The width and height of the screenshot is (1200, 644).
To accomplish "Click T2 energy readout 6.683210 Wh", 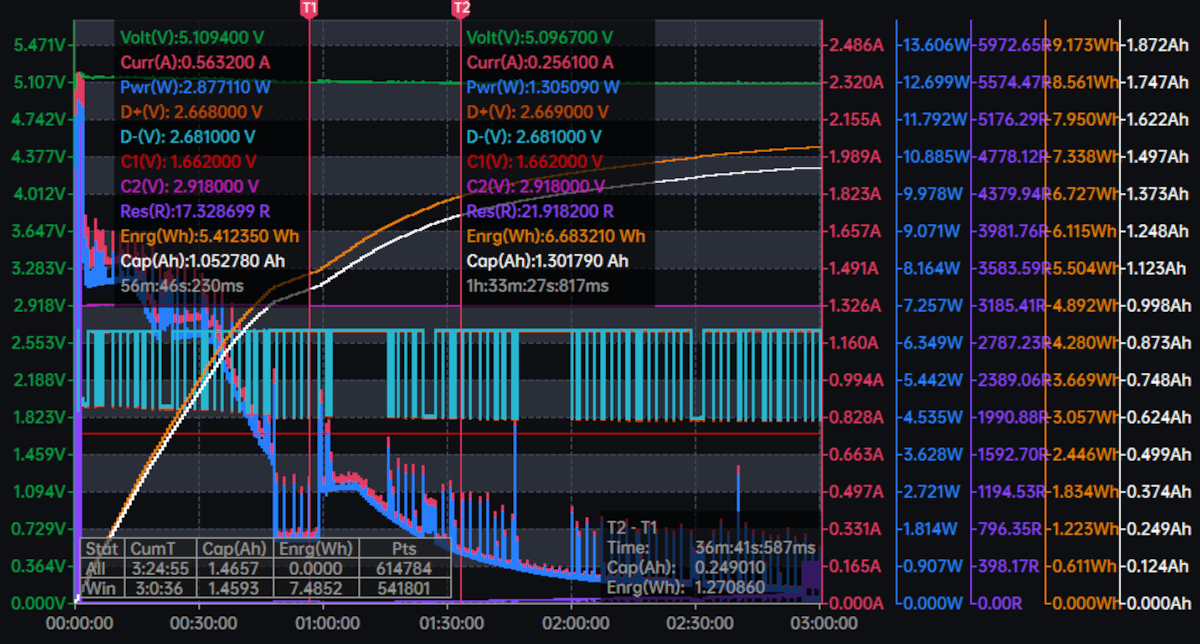I will tap(556, 236).
